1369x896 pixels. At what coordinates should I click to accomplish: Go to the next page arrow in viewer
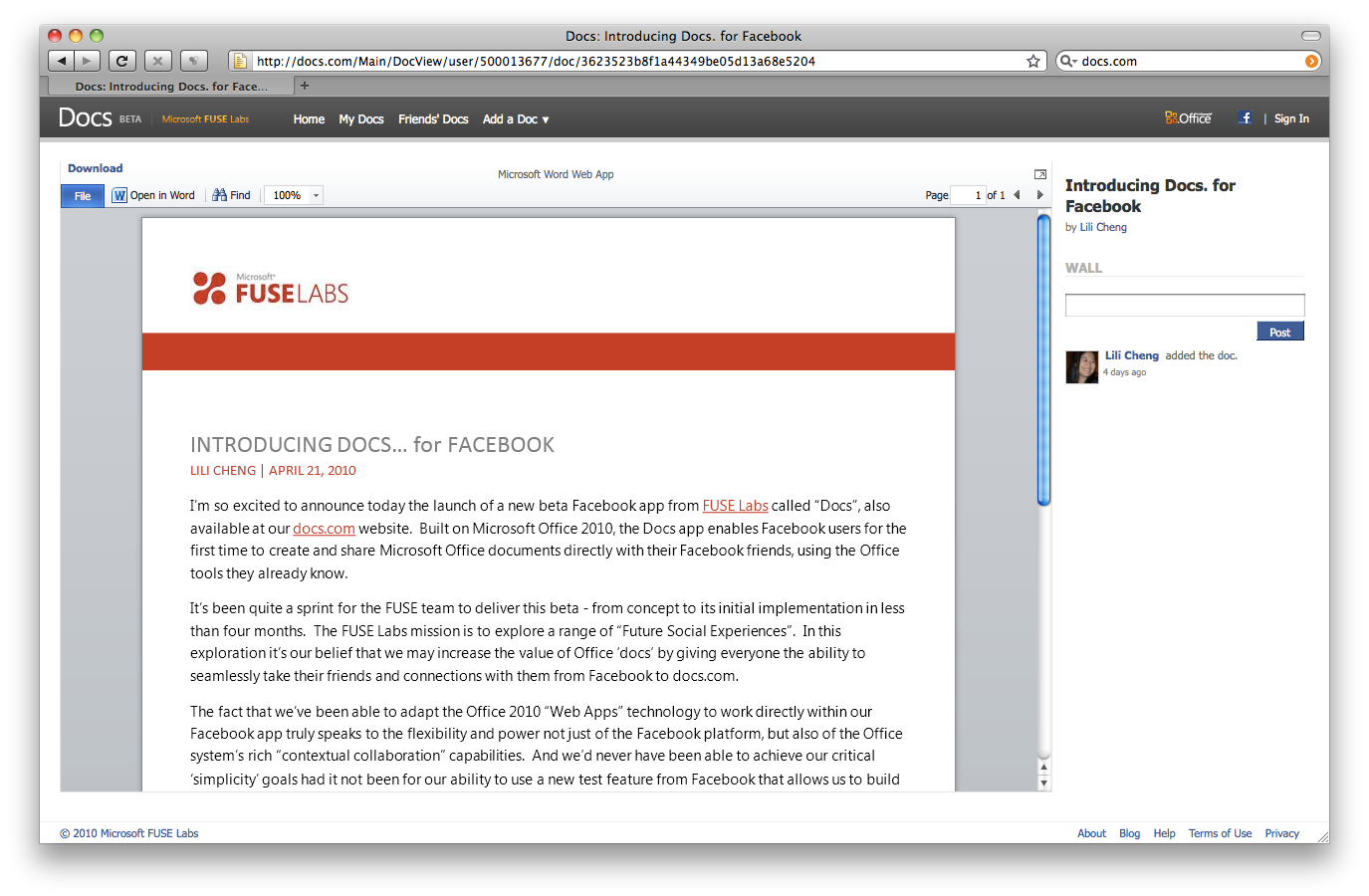pyautogui.click(x=1040, y=195)
